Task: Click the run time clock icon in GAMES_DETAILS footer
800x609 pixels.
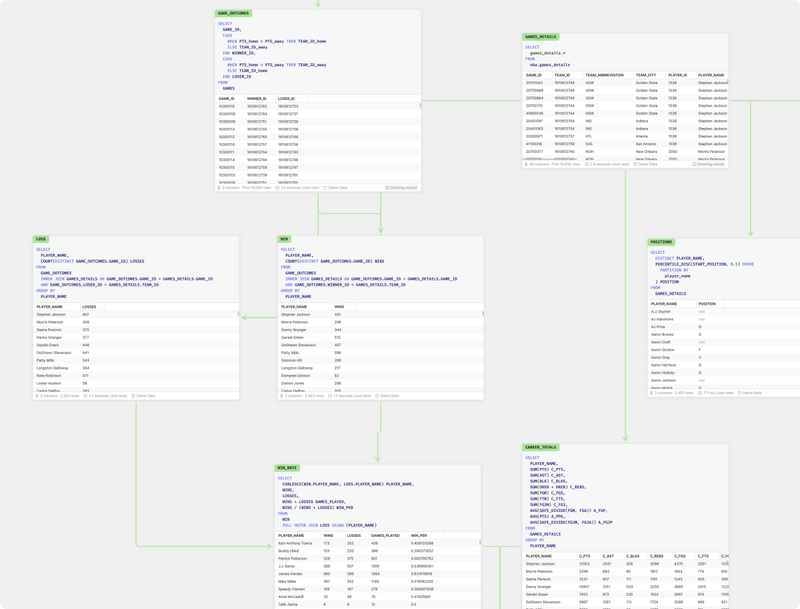Action: tap(587, 164)
